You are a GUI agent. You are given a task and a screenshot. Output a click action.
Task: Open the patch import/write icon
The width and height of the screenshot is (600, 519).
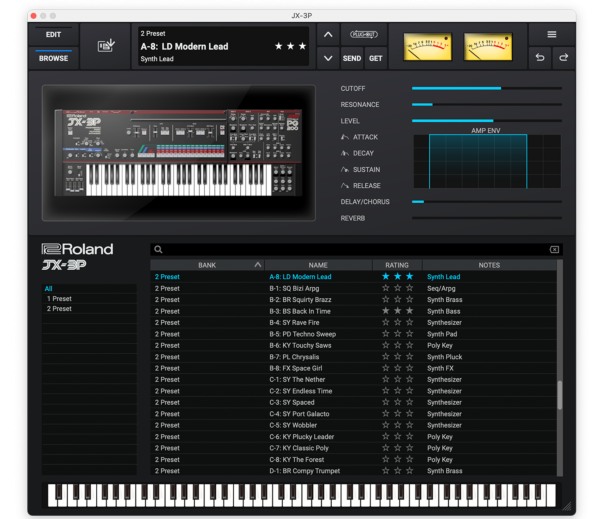click(x=106, y=46)
